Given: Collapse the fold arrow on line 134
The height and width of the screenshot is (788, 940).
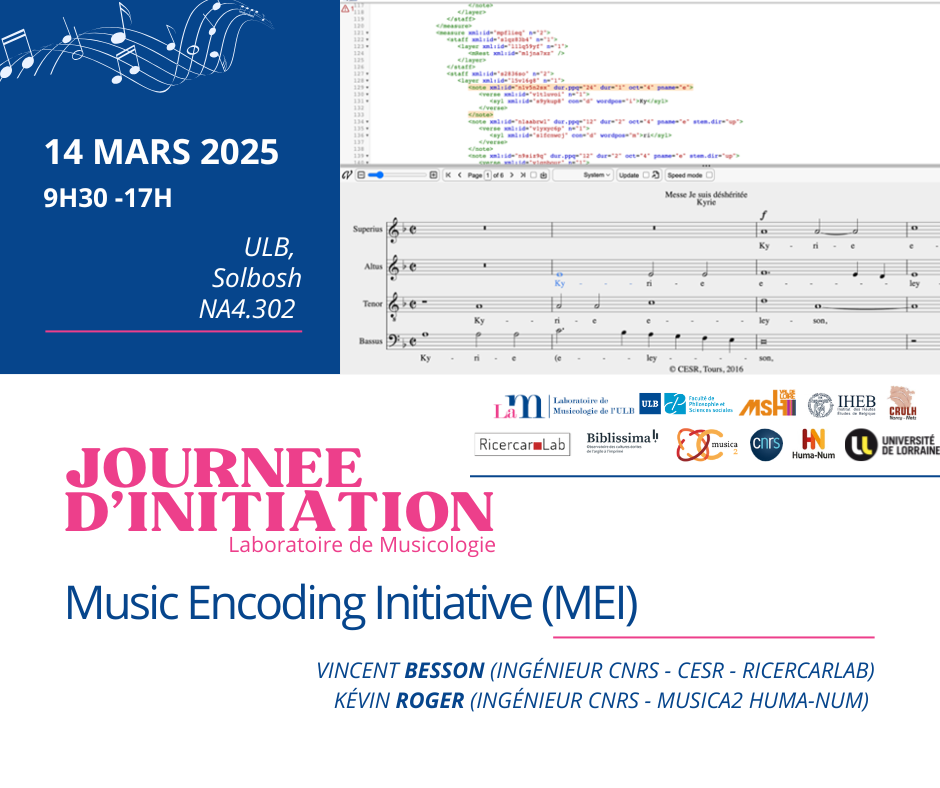Looking at the screenshot, I should (x=367, y=122).
